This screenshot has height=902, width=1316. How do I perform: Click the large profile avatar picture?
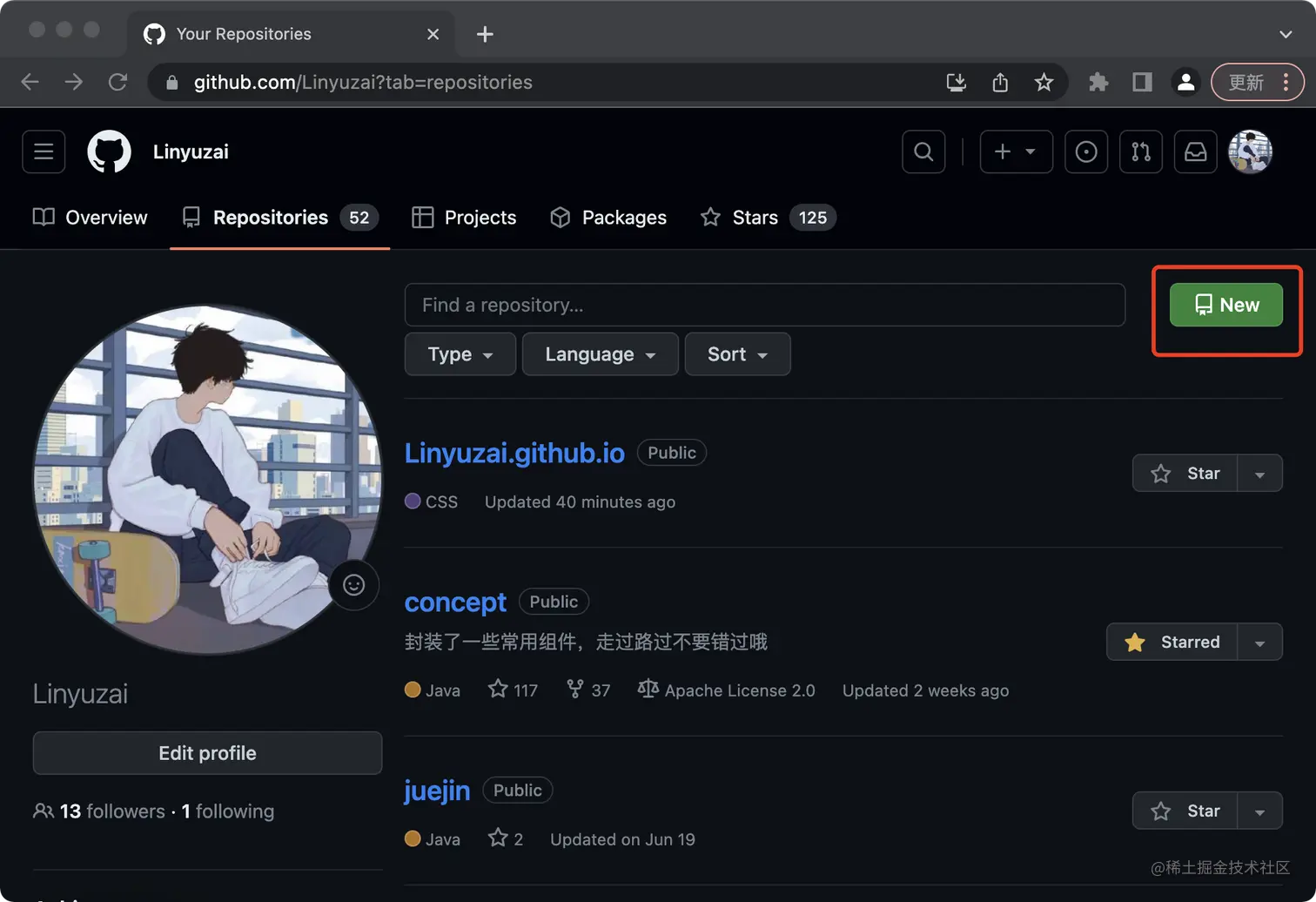tap(207, 479)
